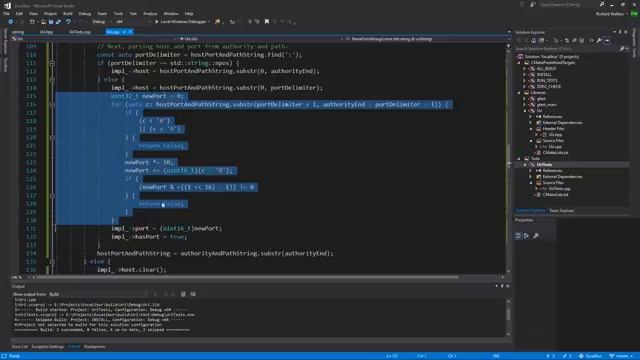Image resolution: width=640 pixels, height=360 pixels.
Task: Select the ALL_BUILD project
Action: (546, 69)
